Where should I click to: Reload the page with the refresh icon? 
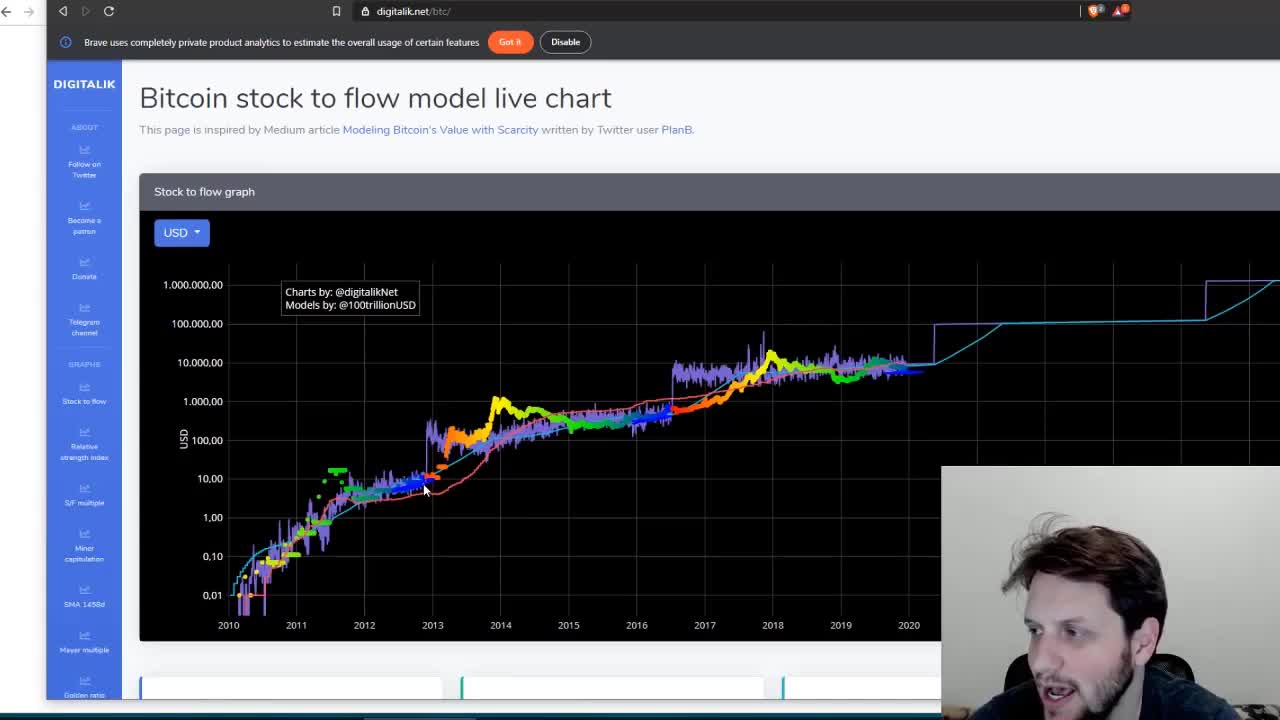click(x=109, y=11)
